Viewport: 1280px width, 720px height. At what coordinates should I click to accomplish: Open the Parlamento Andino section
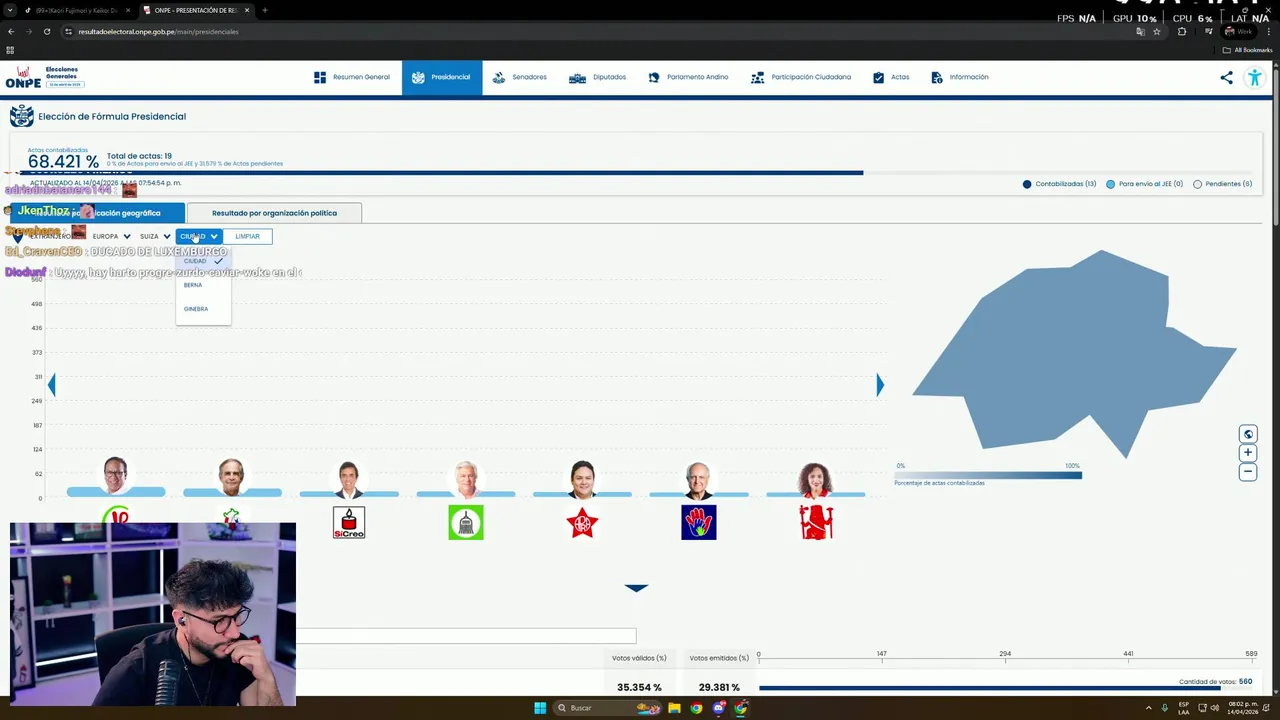(688, 77)
